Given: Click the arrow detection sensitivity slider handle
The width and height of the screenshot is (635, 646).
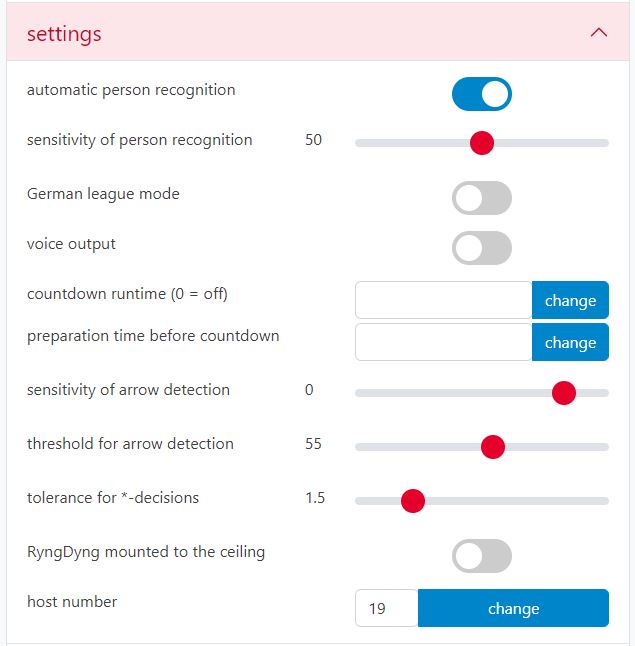Looking at the screenshot, I should click(x=564, y=393).
